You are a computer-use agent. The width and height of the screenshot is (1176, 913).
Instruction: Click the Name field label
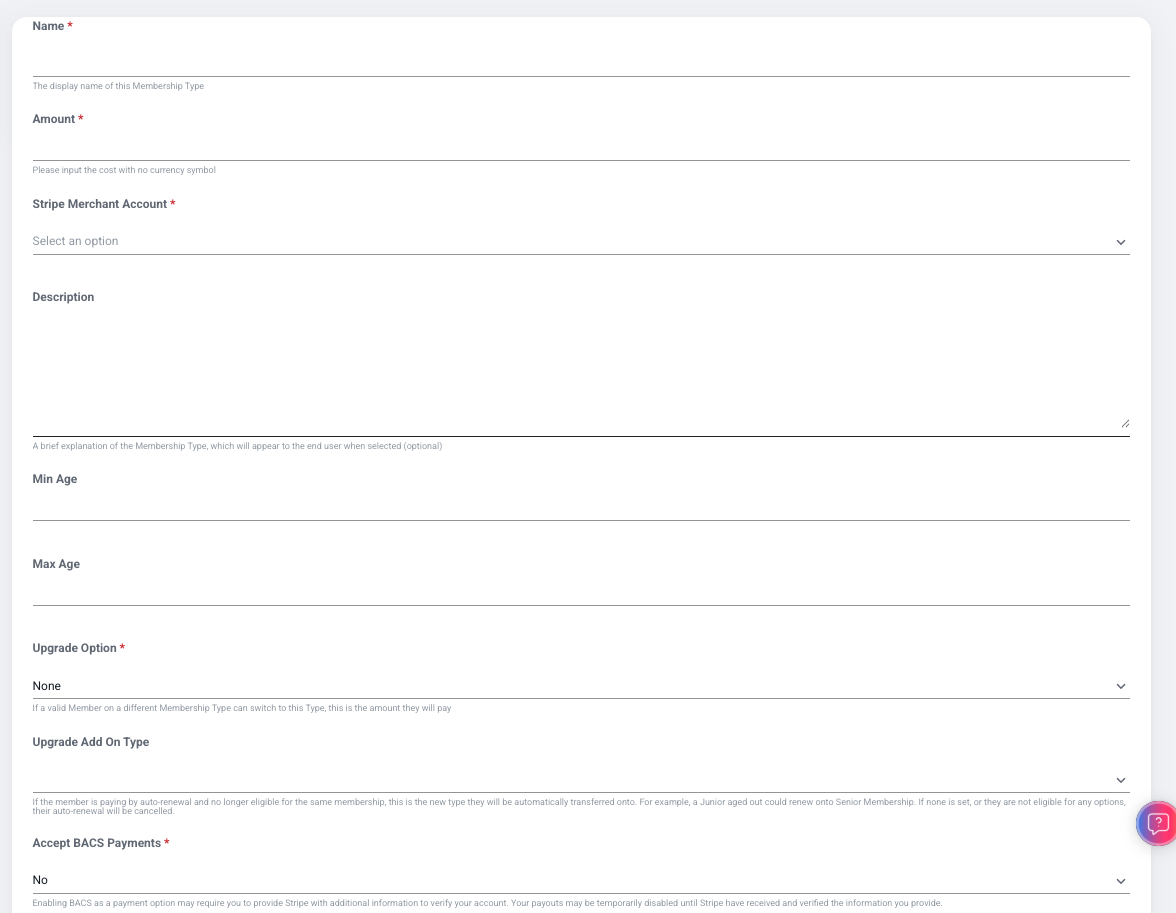tap(48, 26)
